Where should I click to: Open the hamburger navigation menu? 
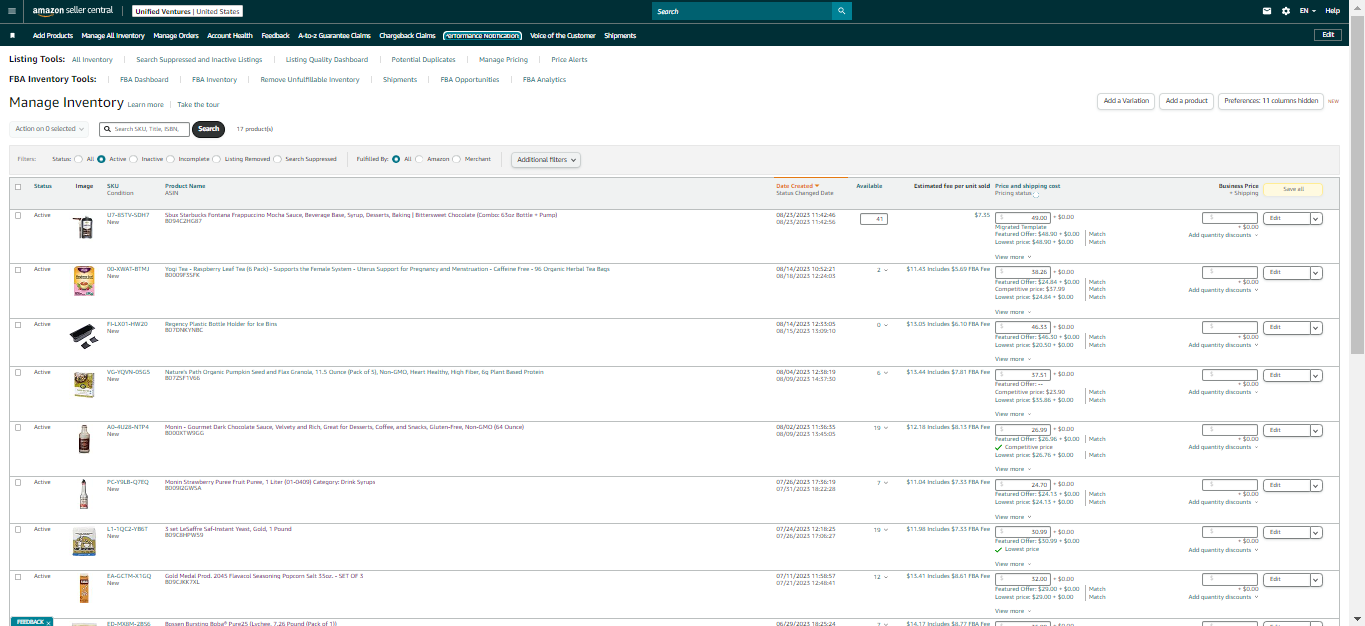(x=11, y=11)
